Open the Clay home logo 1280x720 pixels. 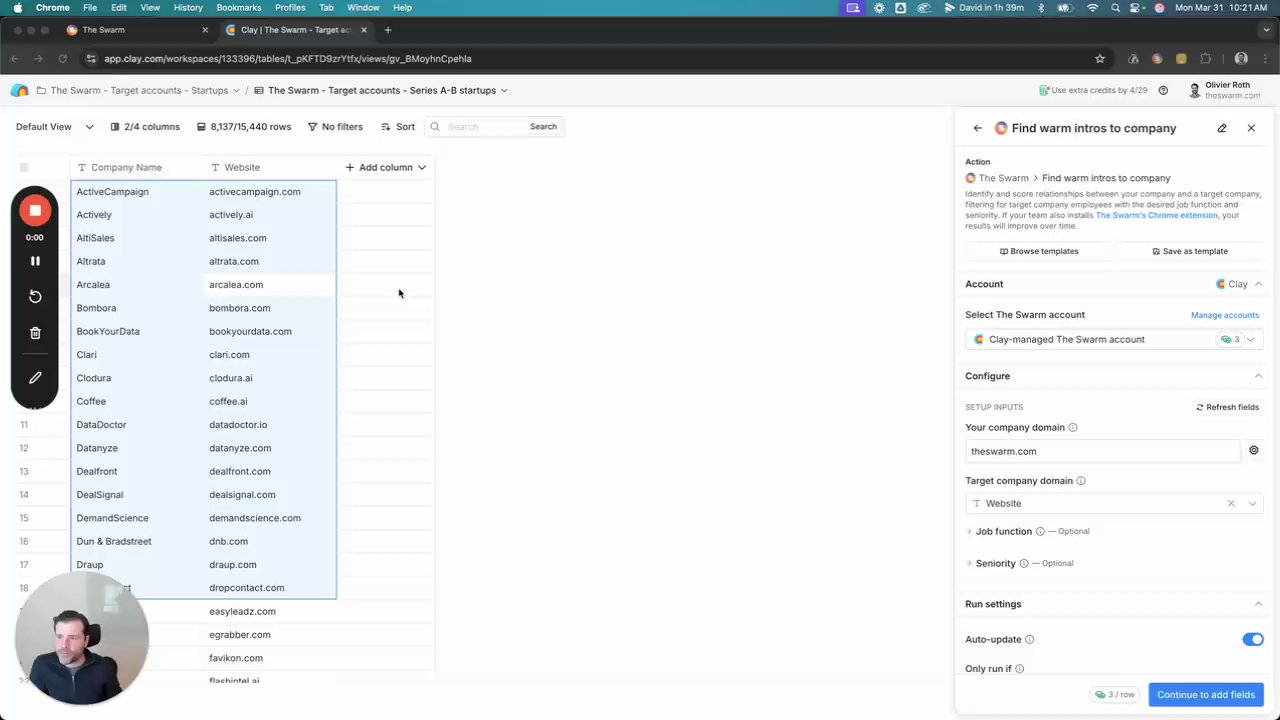19,90
